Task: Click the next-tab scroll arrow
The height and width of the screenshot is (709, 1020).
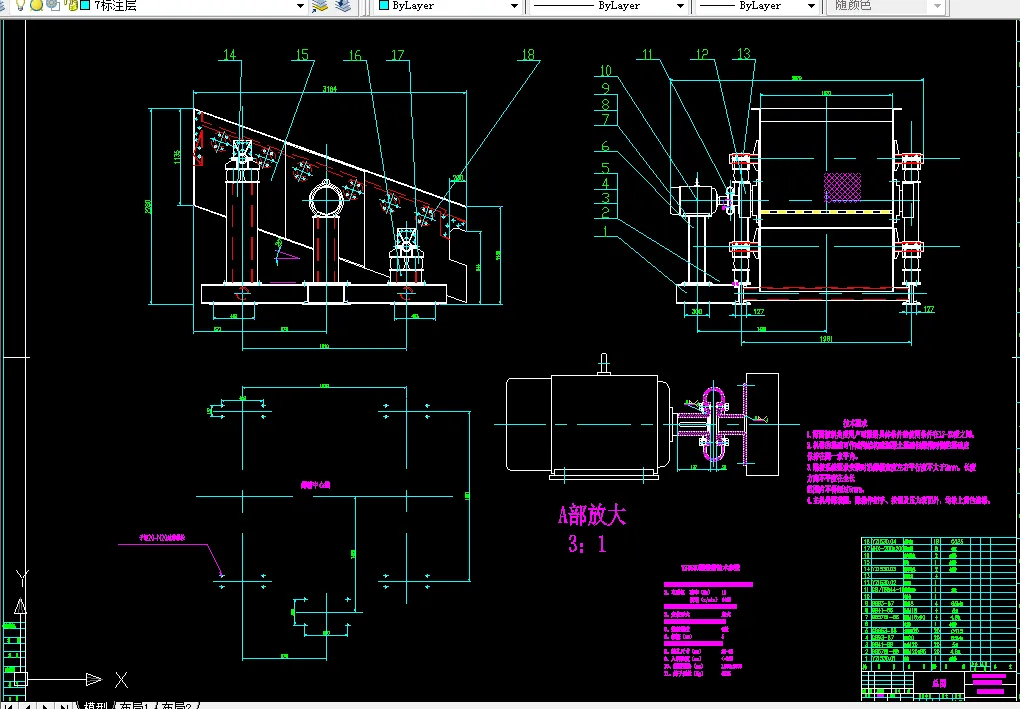Action: (45, 706)
